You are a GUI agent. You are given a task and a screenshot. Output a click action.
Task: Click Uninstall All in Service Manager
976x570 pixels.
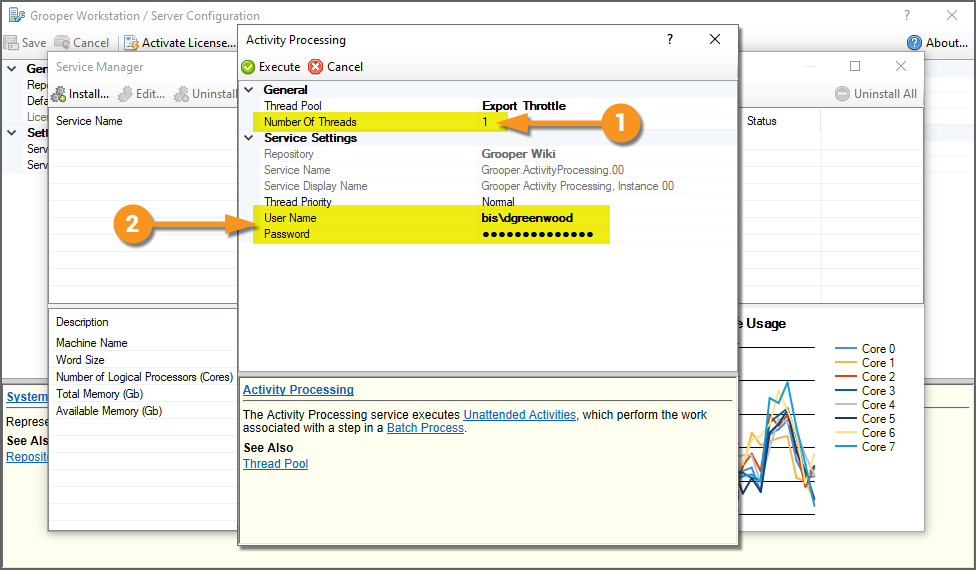[876, 94]
